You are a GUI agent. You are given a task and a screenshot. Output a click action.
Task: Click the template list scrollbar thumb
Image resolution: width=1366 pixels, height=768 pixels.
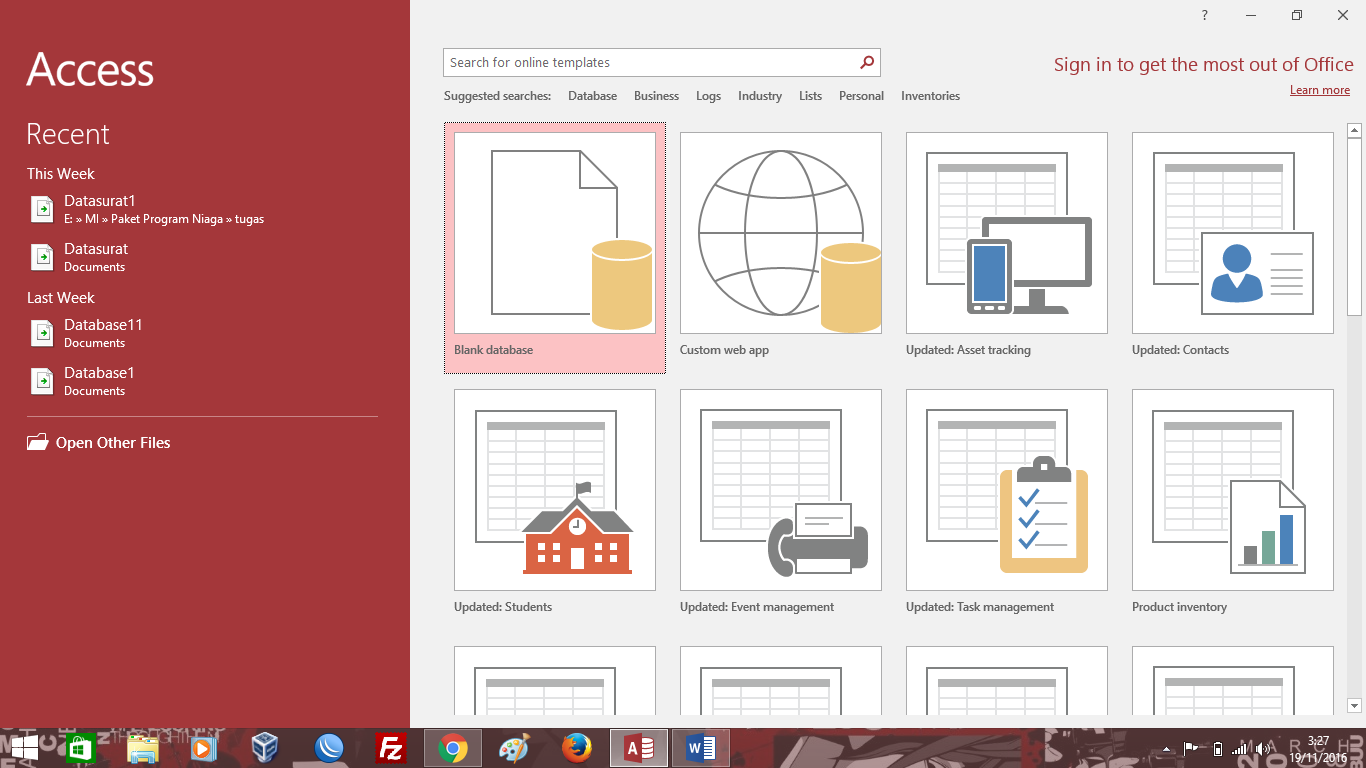(1354, 229)
